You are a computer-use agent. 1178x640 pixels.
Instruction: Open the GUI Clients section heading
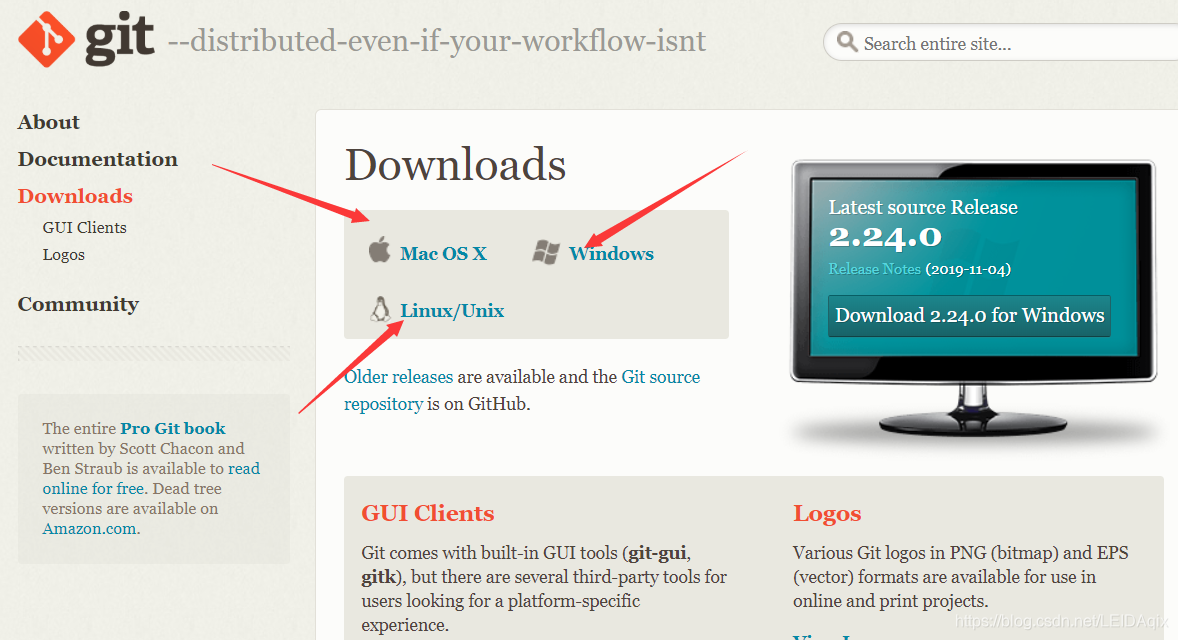click(427, 513)
